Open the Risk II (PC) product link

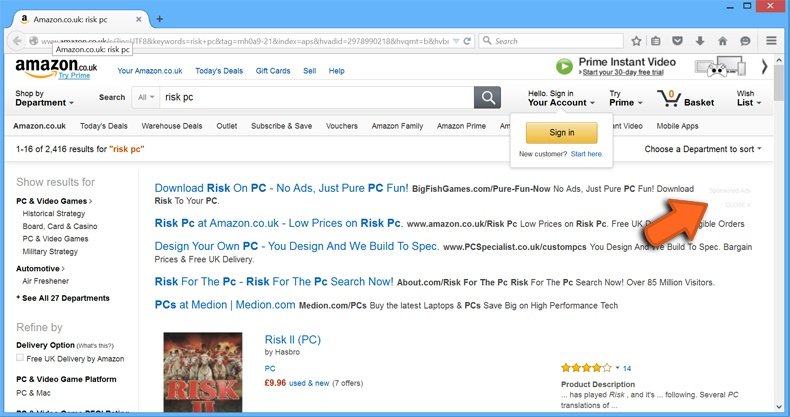pyautogui.click(x=293, y=339)
